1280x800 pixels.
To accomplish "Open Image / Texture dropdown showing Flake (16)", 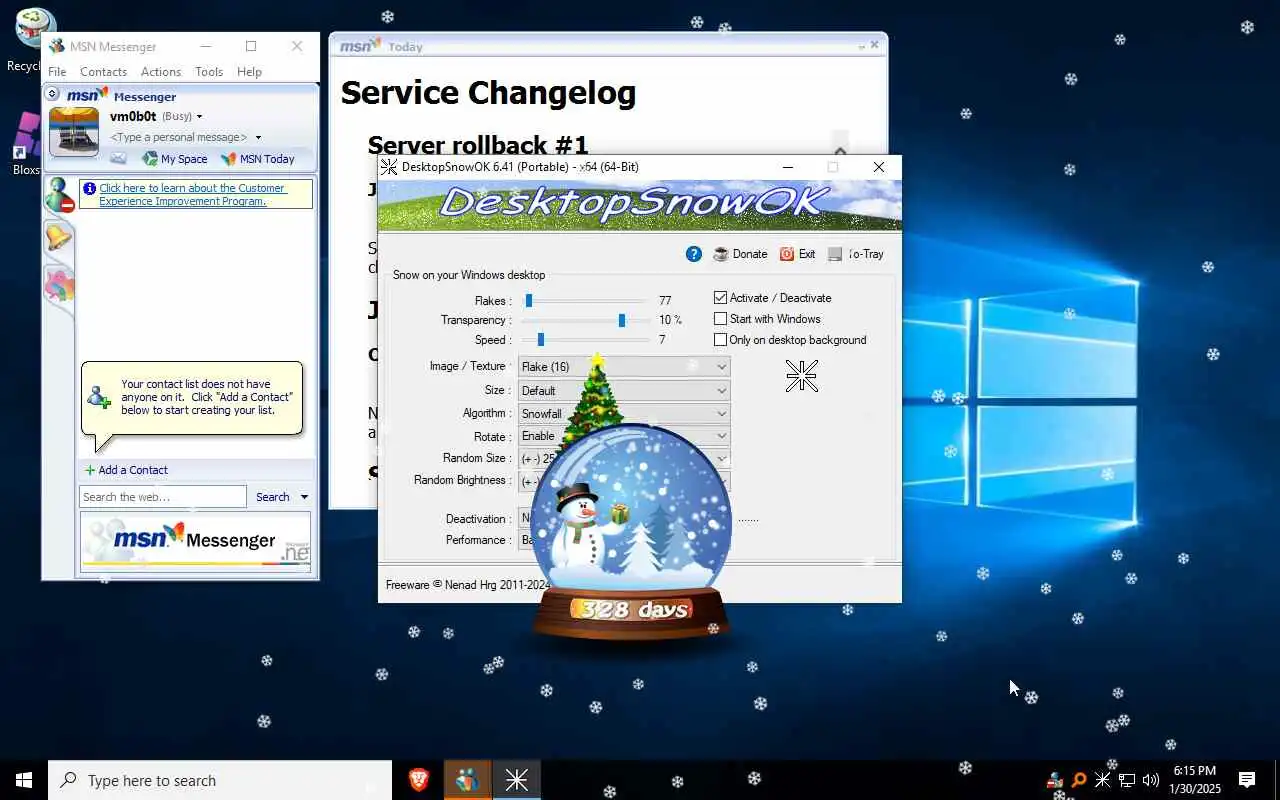I will coord(624,367).
